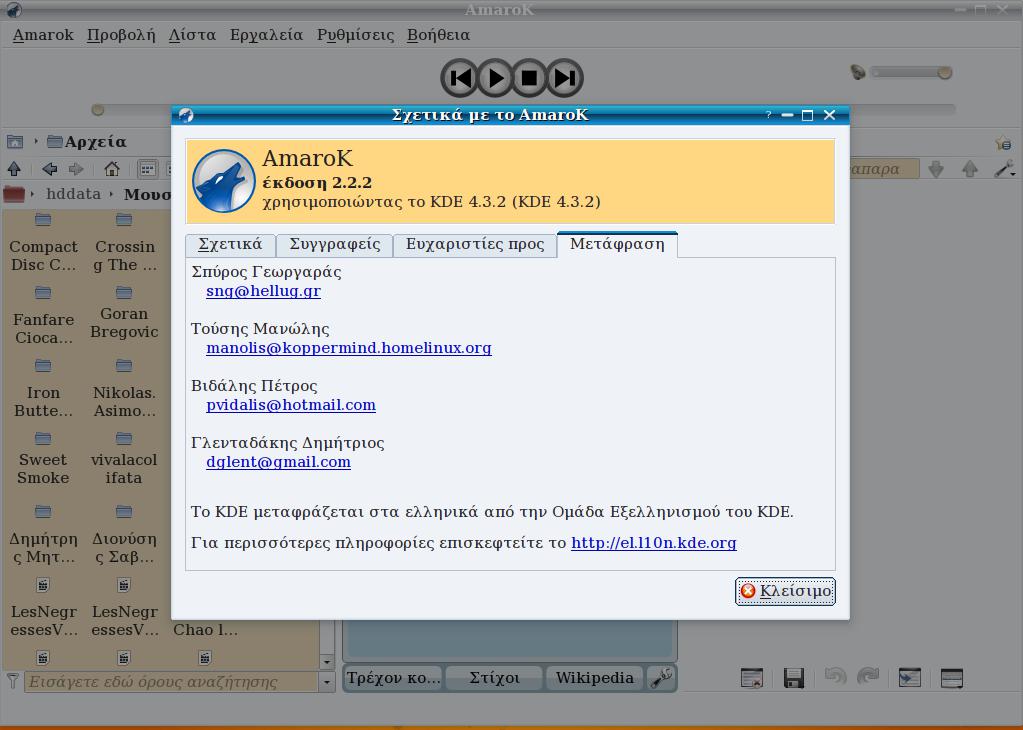
Task: Select the Μετάφραση tab
Action: coord(617,244)
